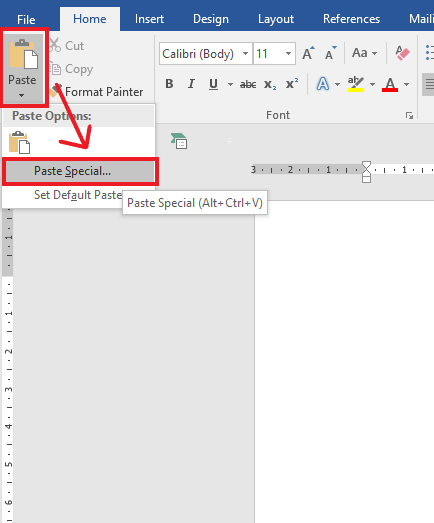Click the Copy button
The image size is (434, 523).
pyautogui.click(x=71, y=69)
